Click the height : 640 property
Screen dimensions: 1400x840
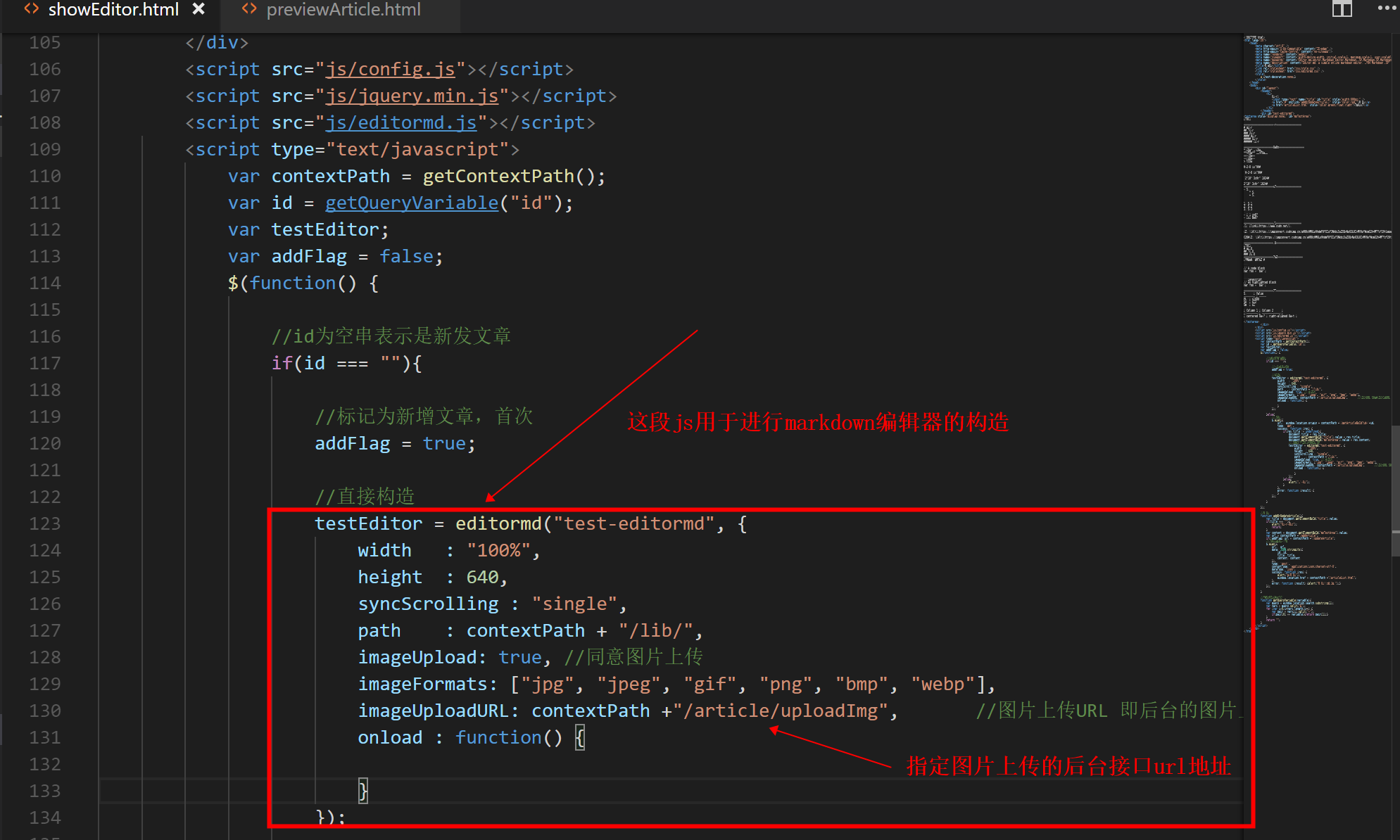click(x=433, y=577)
